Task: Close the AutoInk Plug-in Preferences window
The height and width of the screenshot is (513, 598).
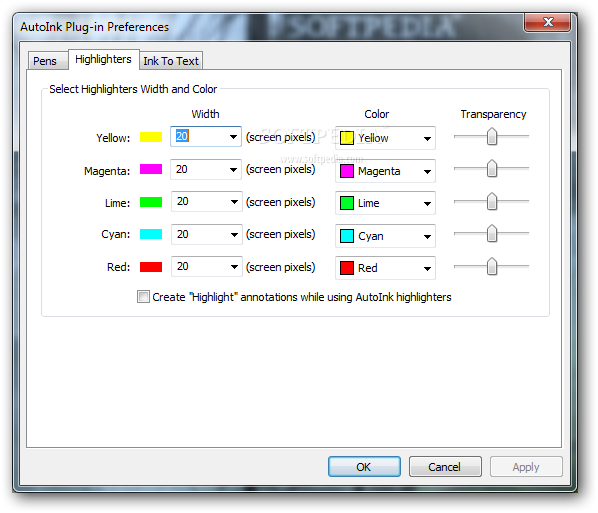Action: point(548,22)
